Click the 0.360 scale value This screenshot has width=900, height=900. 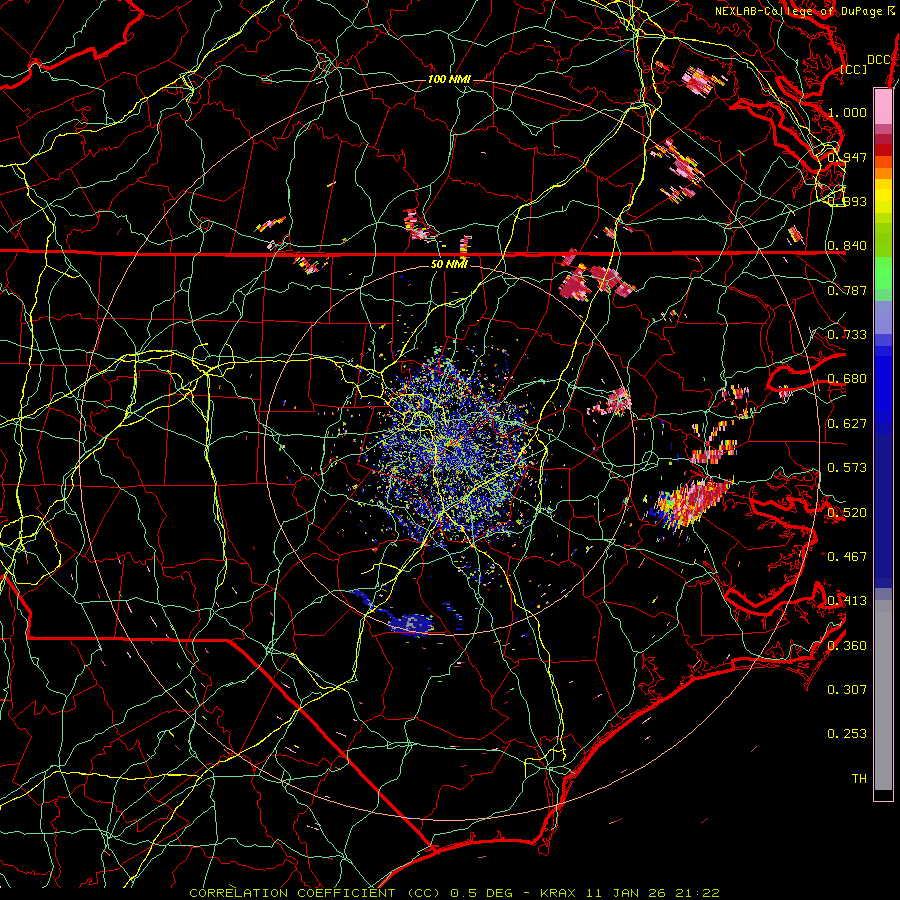coord(847,646)
